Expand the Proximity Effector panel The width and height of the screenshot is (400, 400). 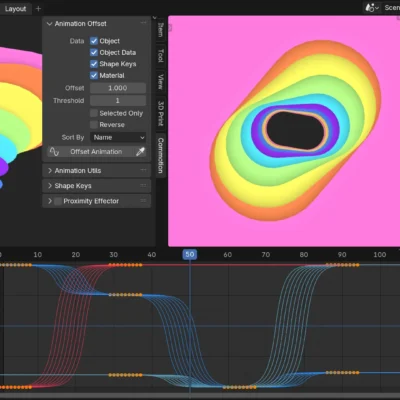click(50, 201)
